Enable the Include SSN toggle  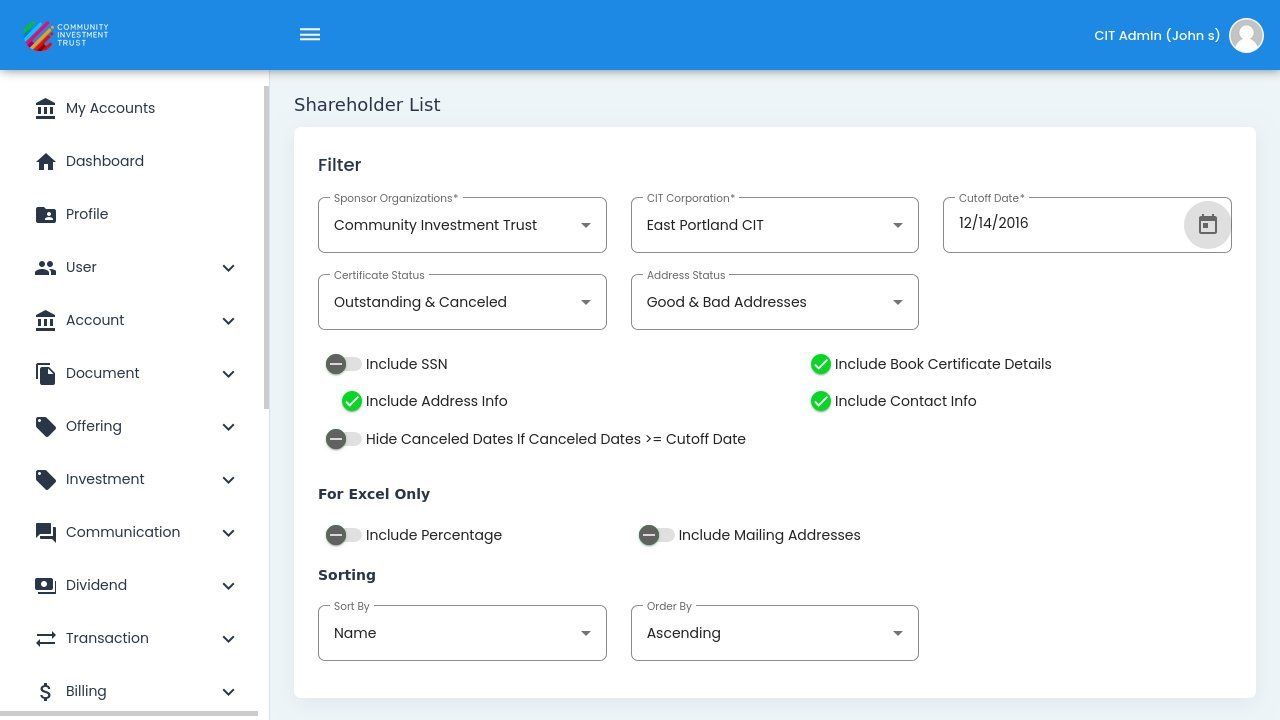pyautogui.click(x=343, y=365)
